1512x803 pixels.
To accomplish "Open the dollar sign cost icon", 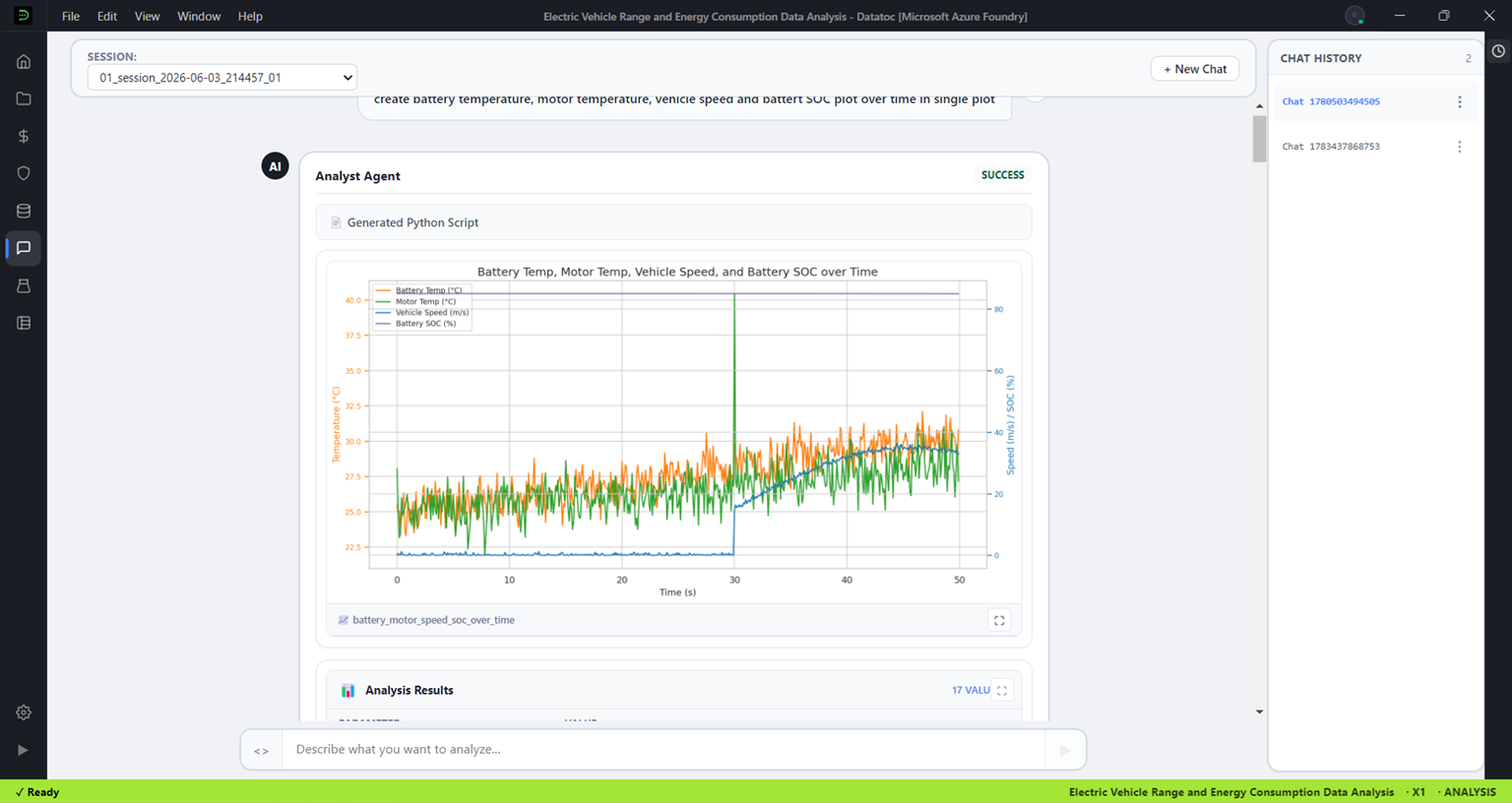I will 24,136.
